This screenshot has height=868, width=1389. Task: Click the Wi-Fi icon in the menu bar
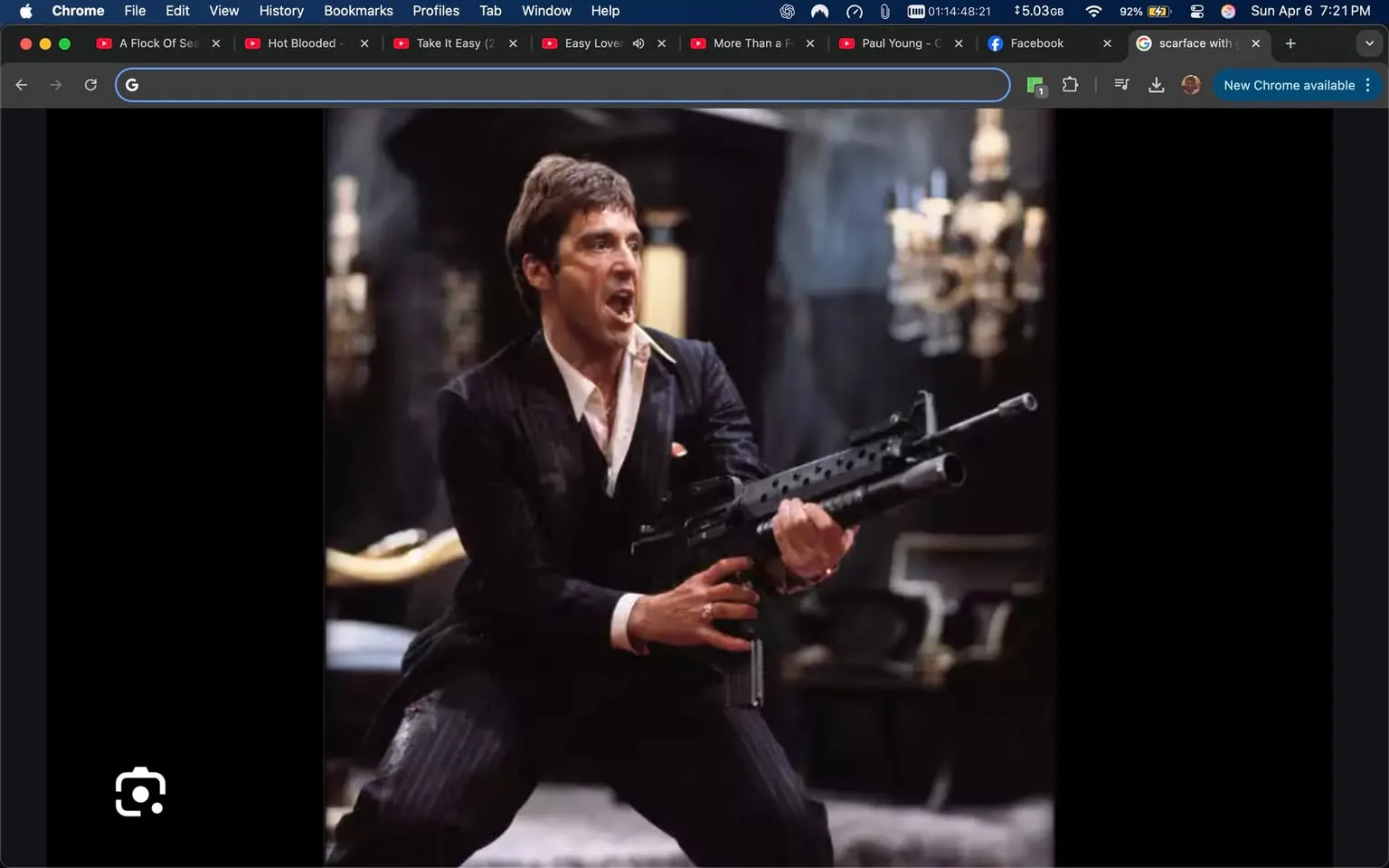[1093, 11]
